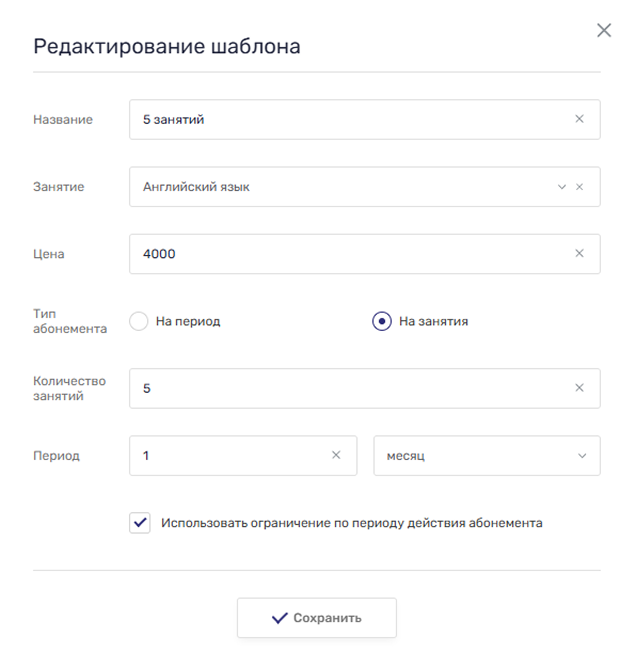The height and width of the screenshot is (668, 636).
Task: Close the Редактирование шаблона dialog
Action: click(x=604, y=31)
